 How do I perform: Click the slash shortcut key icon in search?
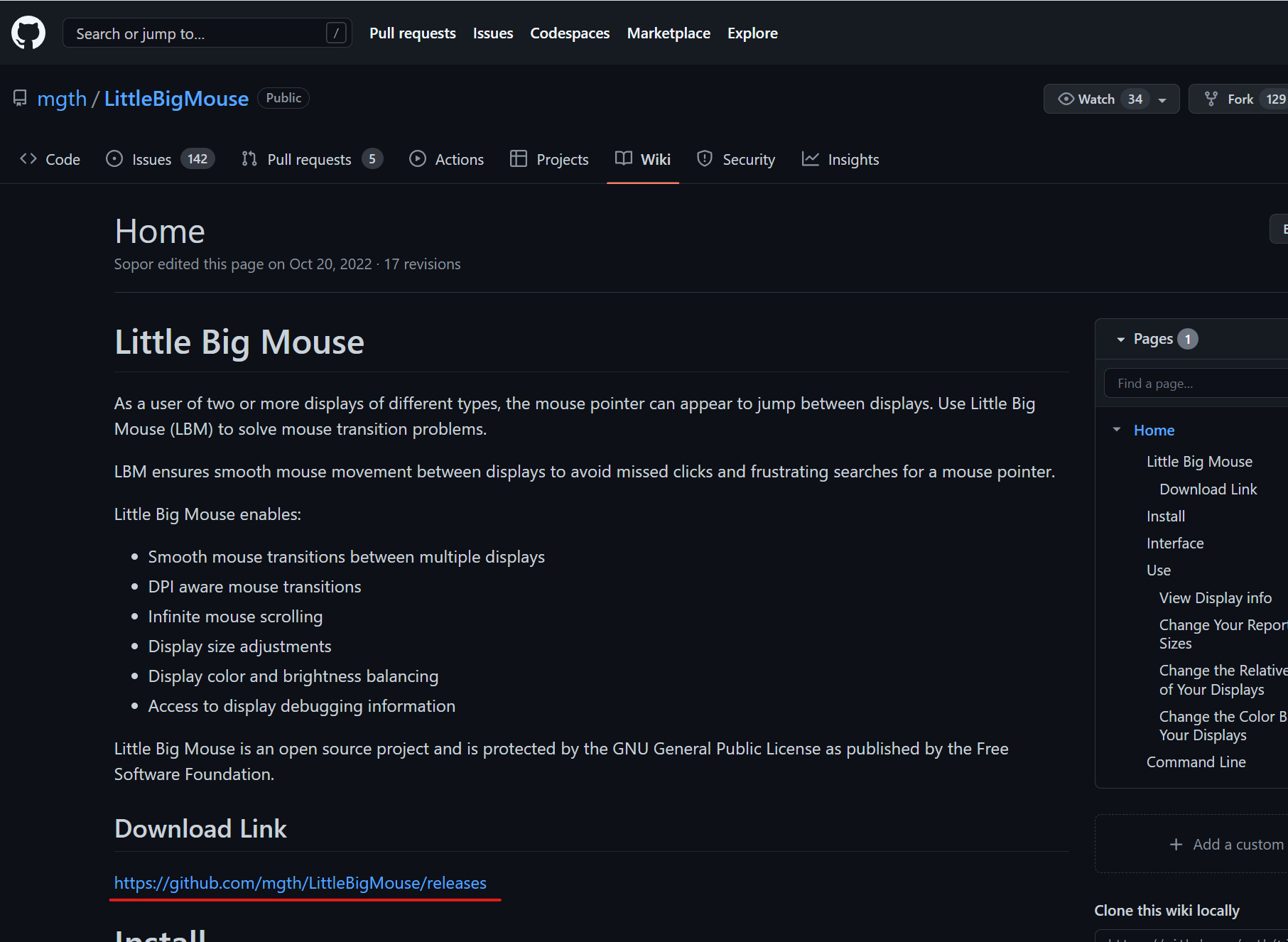[336, 33]
